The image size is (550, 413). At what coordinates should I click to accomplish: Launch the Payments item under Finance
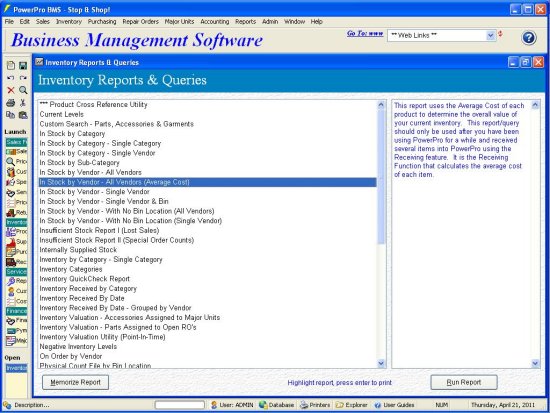click(16, 330)
